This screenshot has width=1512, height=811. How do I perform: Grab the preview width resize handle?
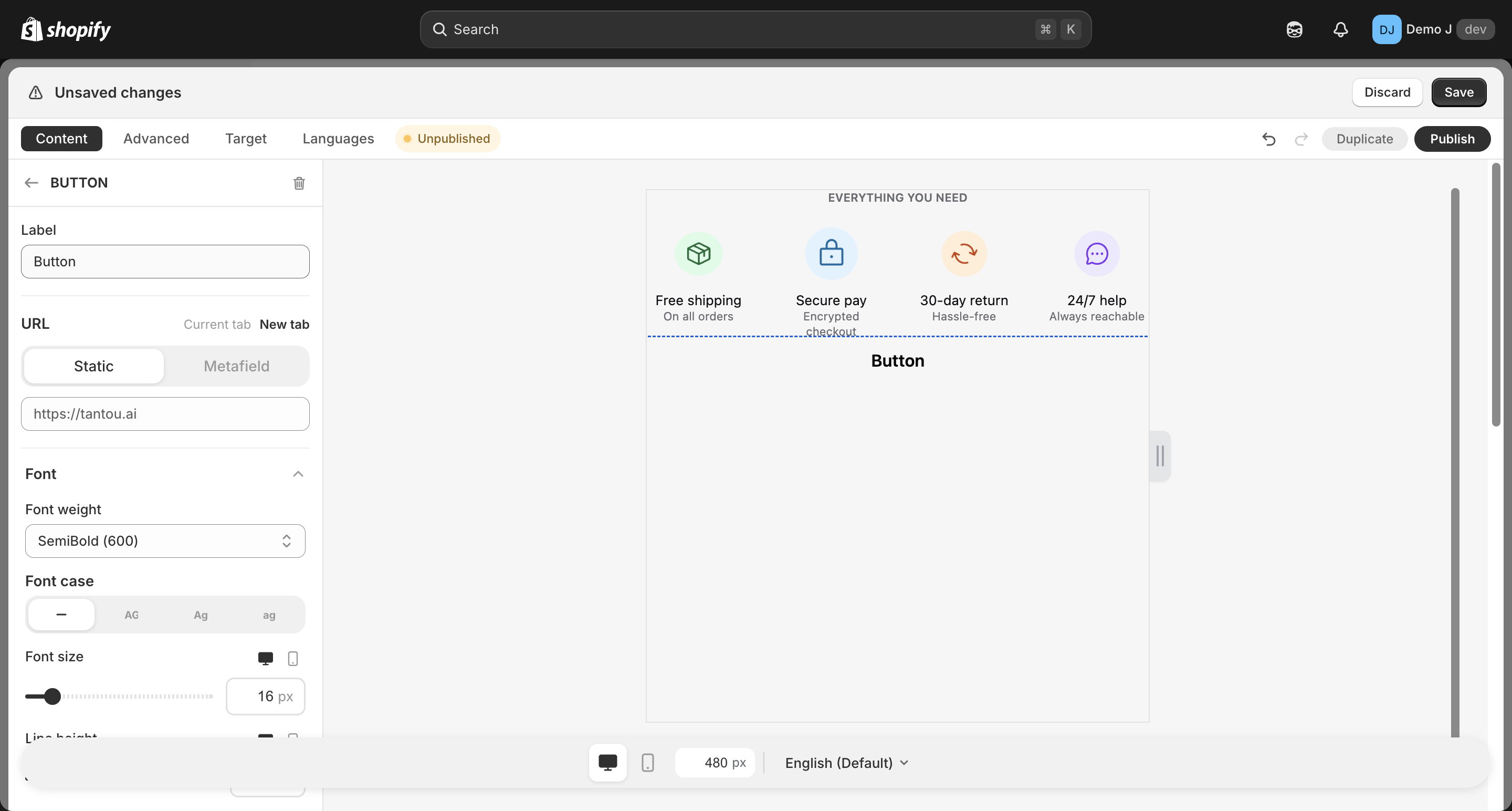(1160, 456)
